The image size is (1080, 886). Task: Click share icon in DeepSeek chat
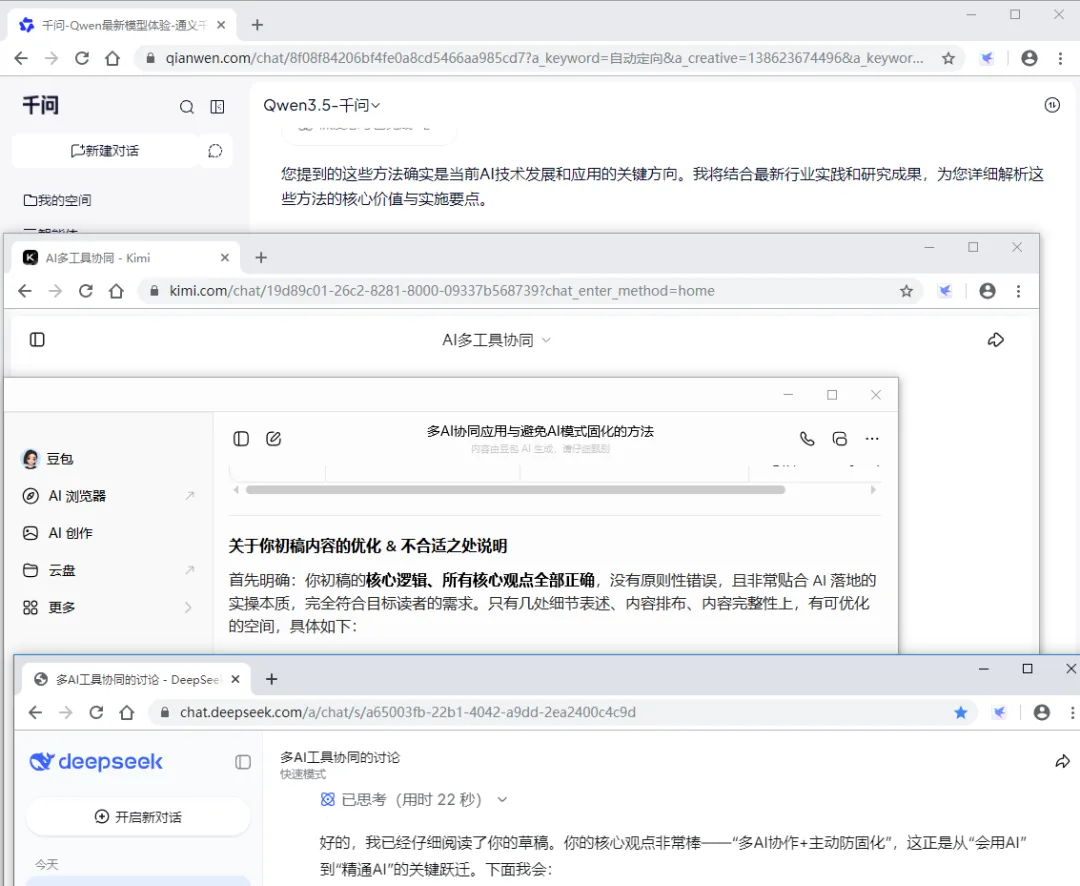point(1062,761)
